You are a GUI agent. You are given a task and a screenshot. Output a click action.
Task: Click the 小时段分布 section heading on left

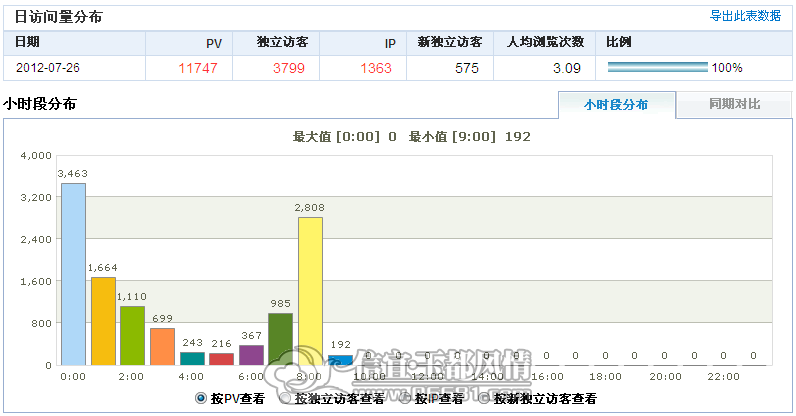pos(40,104)
